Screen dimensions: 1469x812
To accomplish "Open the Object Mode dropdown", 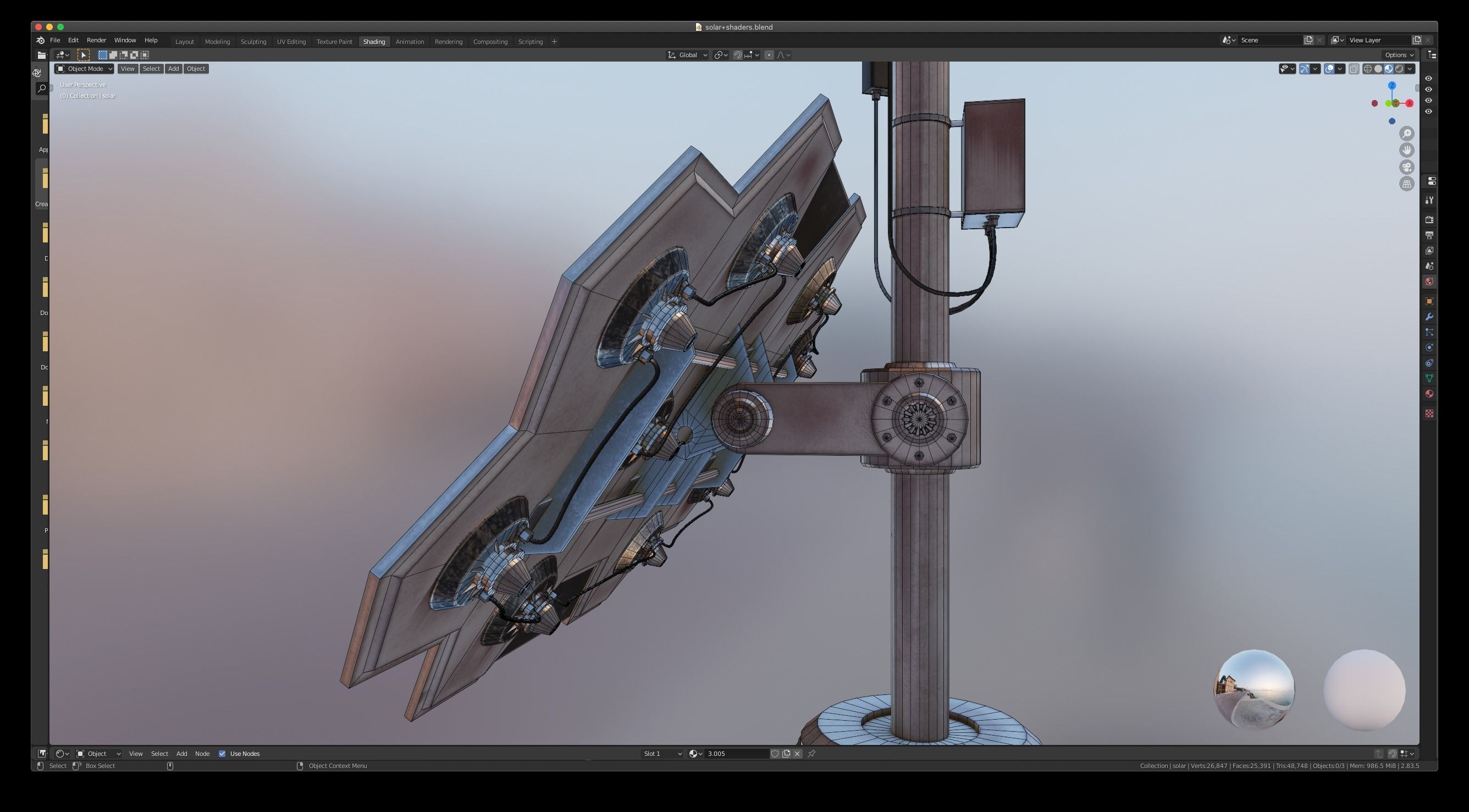I will click(84, 69).
